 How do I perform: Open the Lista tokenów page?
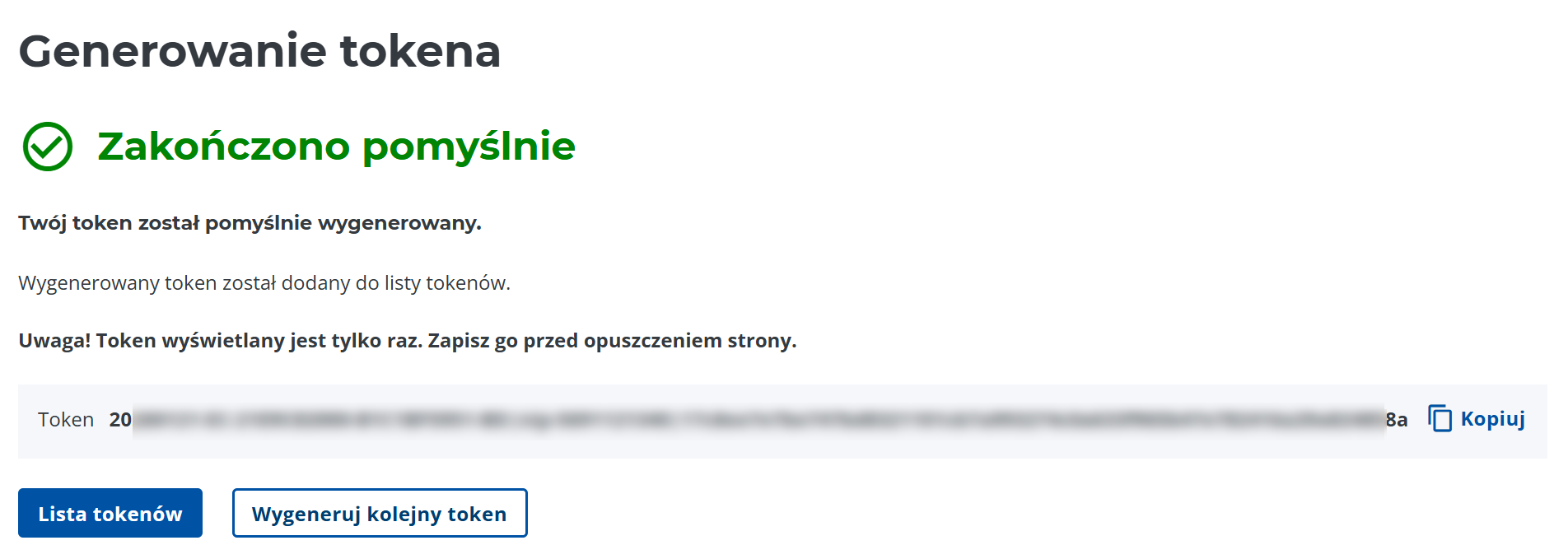pos(110,513)
